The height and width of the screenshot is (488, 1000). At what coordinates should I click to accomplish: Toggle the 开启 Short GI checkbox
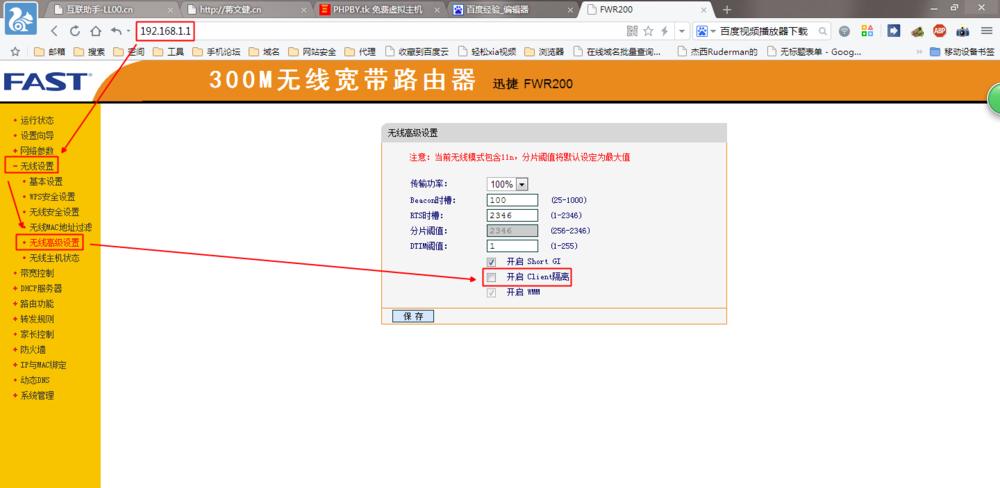tap(491, 262)
